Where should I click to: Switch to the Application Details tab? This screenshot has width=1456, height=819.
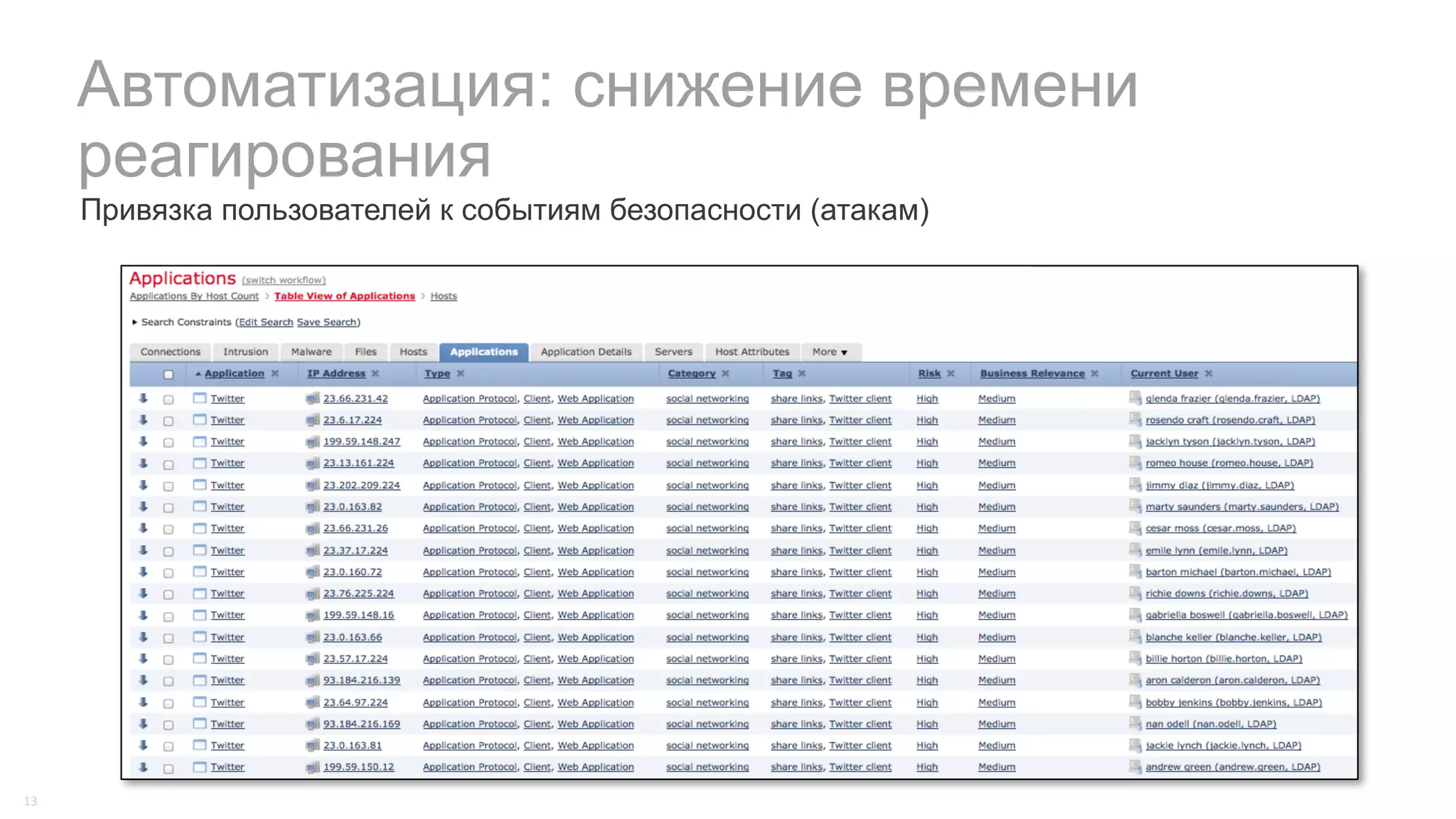tap(586, 352)
